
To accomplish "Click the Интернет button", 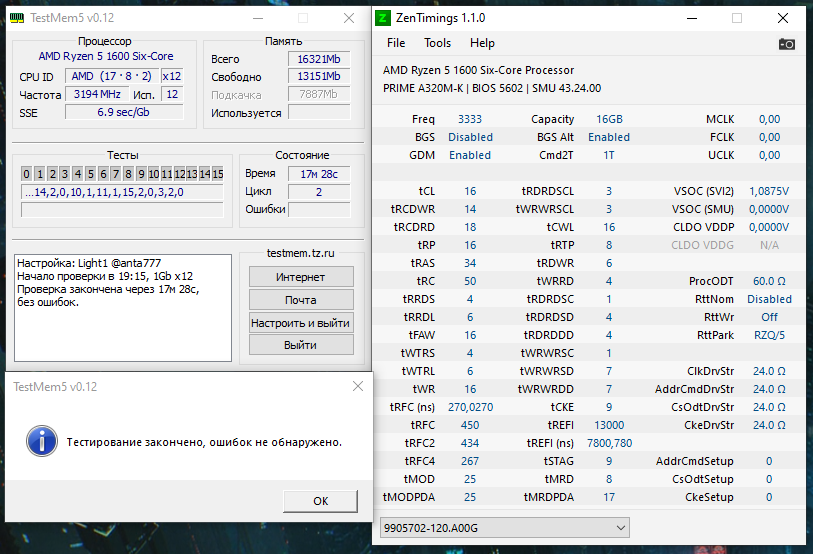I will 301,277.
